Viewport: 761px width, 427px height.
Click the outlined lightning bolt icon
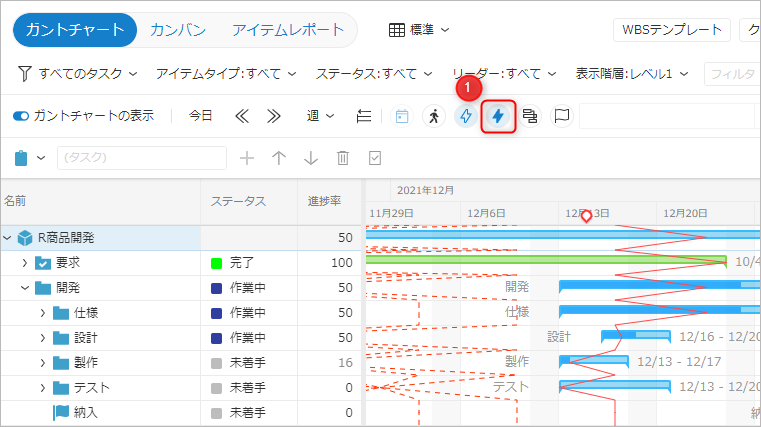[x=465, y=116]
